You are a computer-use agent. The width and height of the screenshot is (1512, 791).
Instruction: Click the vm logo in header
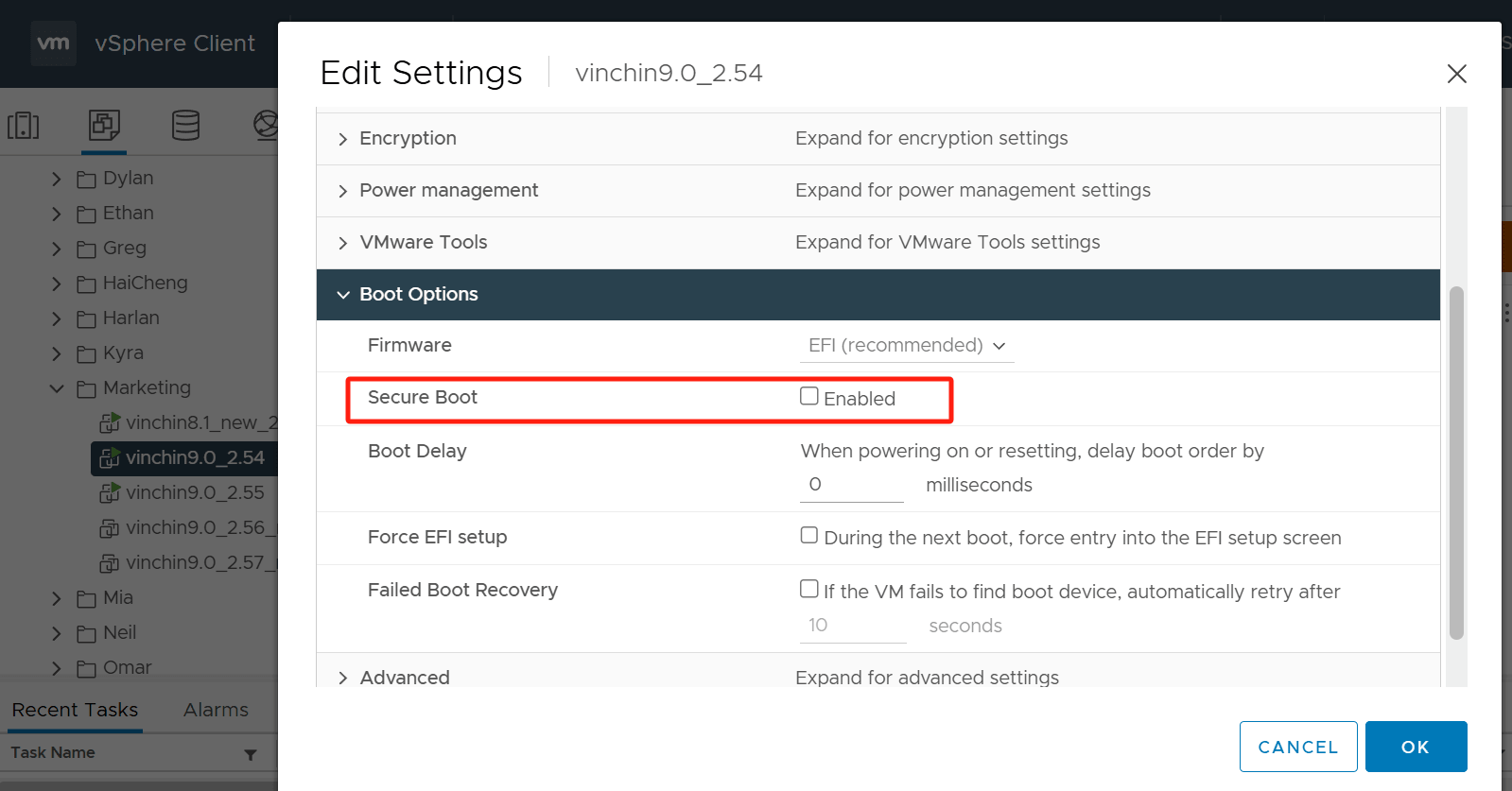pyautogui.click(x=53, y=43)
